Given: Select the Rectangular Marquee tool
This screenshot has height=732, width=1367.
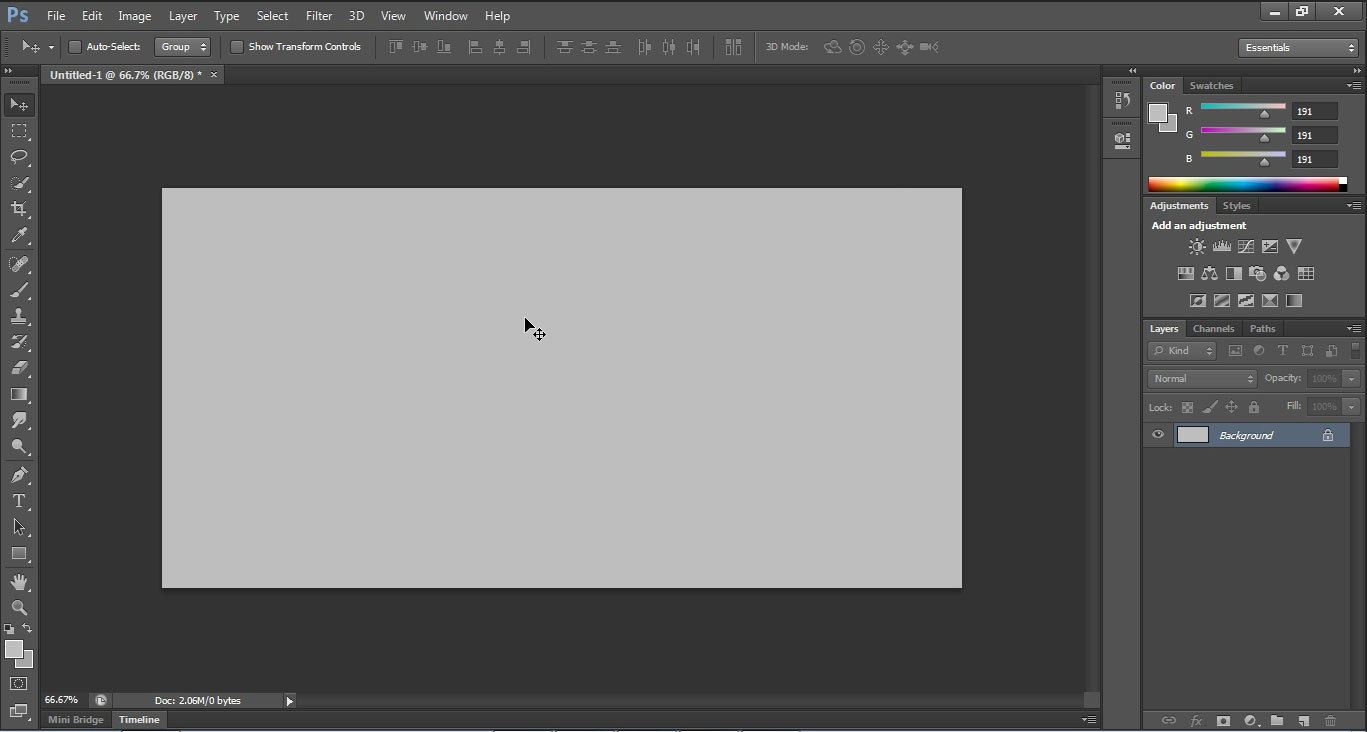Looking at the screenshot, I should [19, 131].
